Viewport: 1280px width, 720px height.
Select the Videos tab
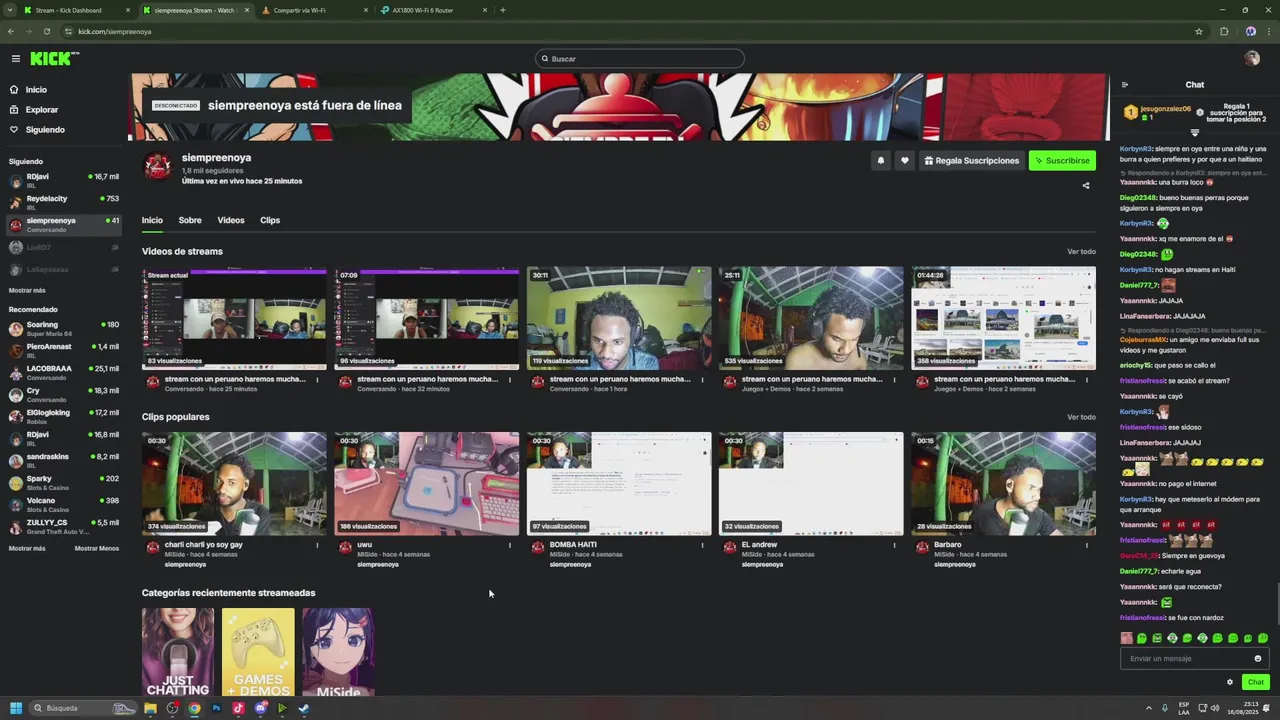click(x=231, y=220)
